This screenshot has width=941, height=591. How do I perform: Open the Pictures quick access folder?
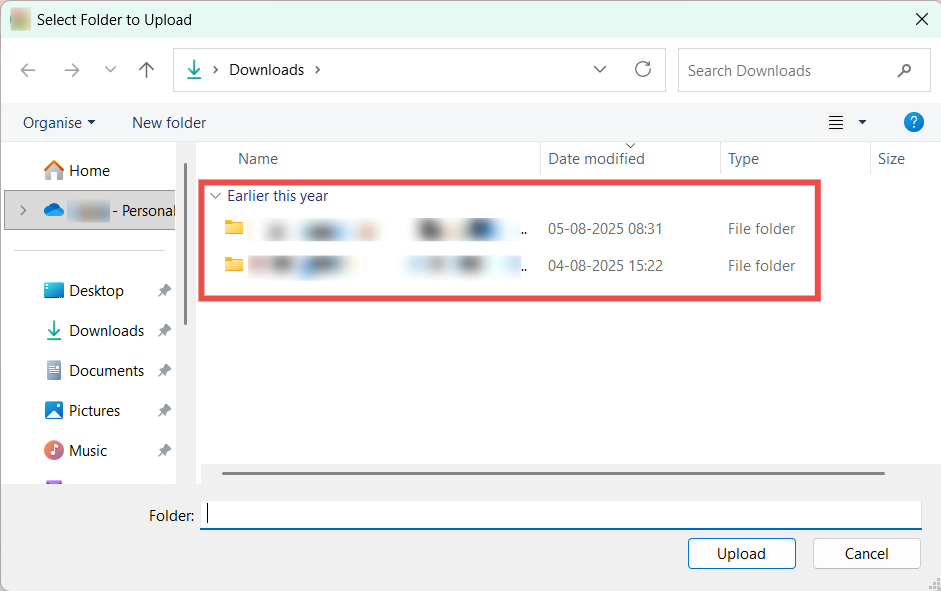94,411
